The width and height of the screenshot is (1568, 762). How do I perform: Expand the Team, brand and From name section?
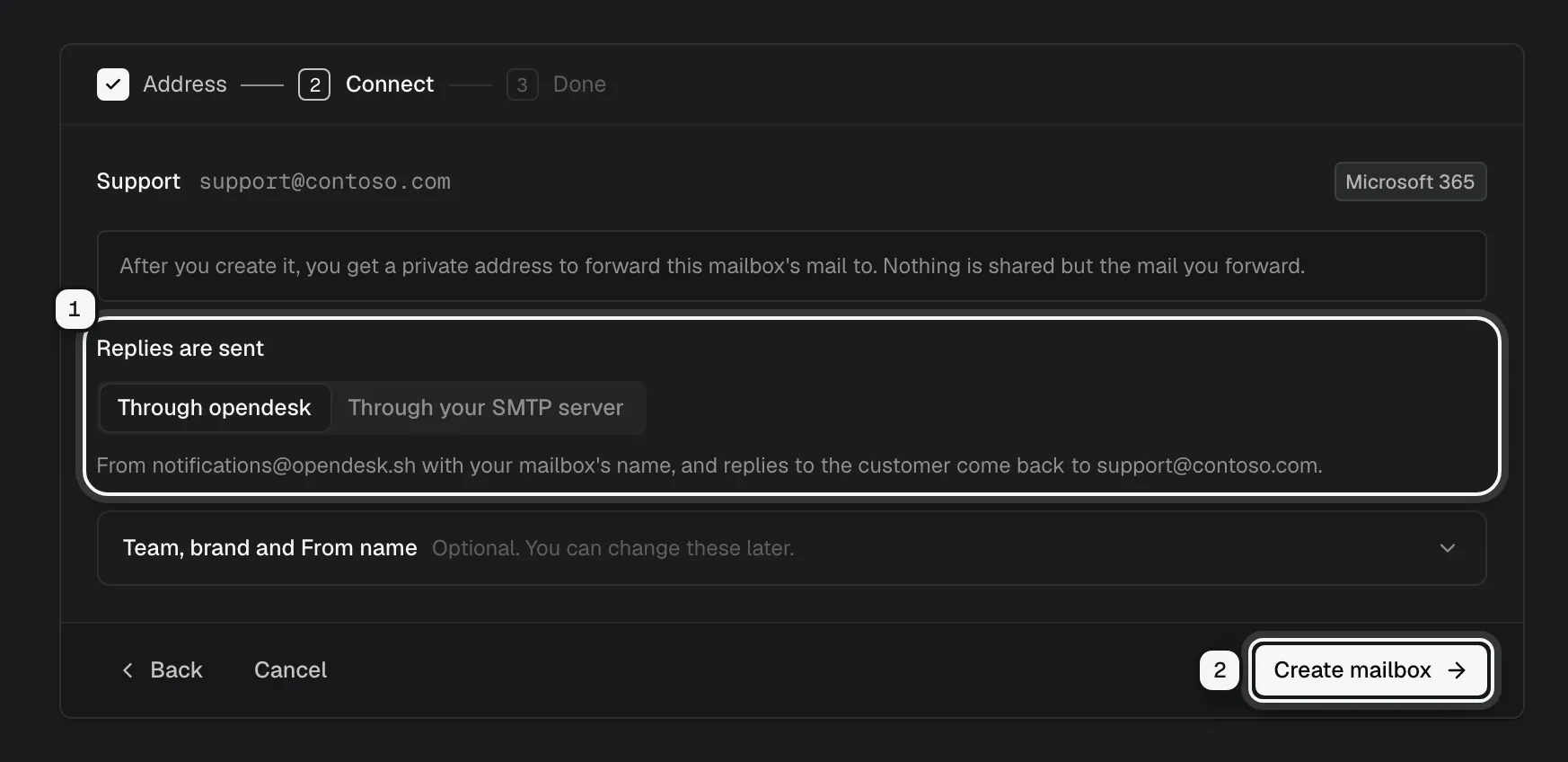click(x=791, y=548)
